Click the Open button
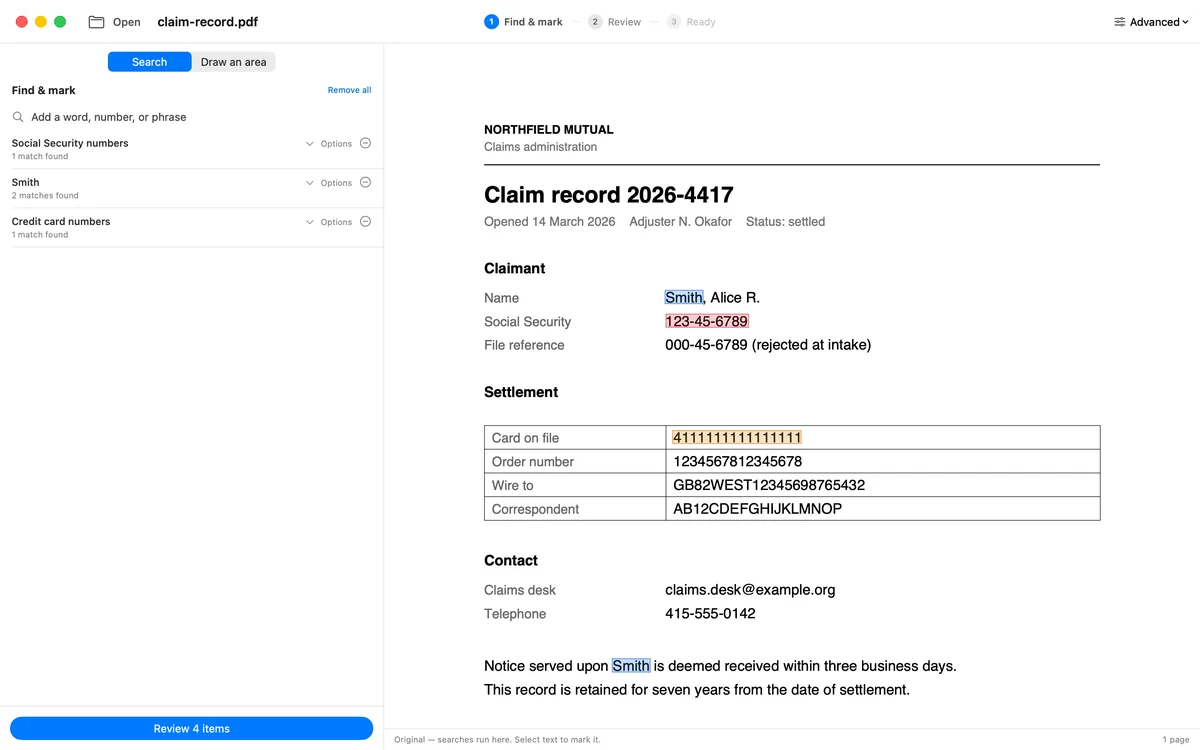 click(115, 22)
